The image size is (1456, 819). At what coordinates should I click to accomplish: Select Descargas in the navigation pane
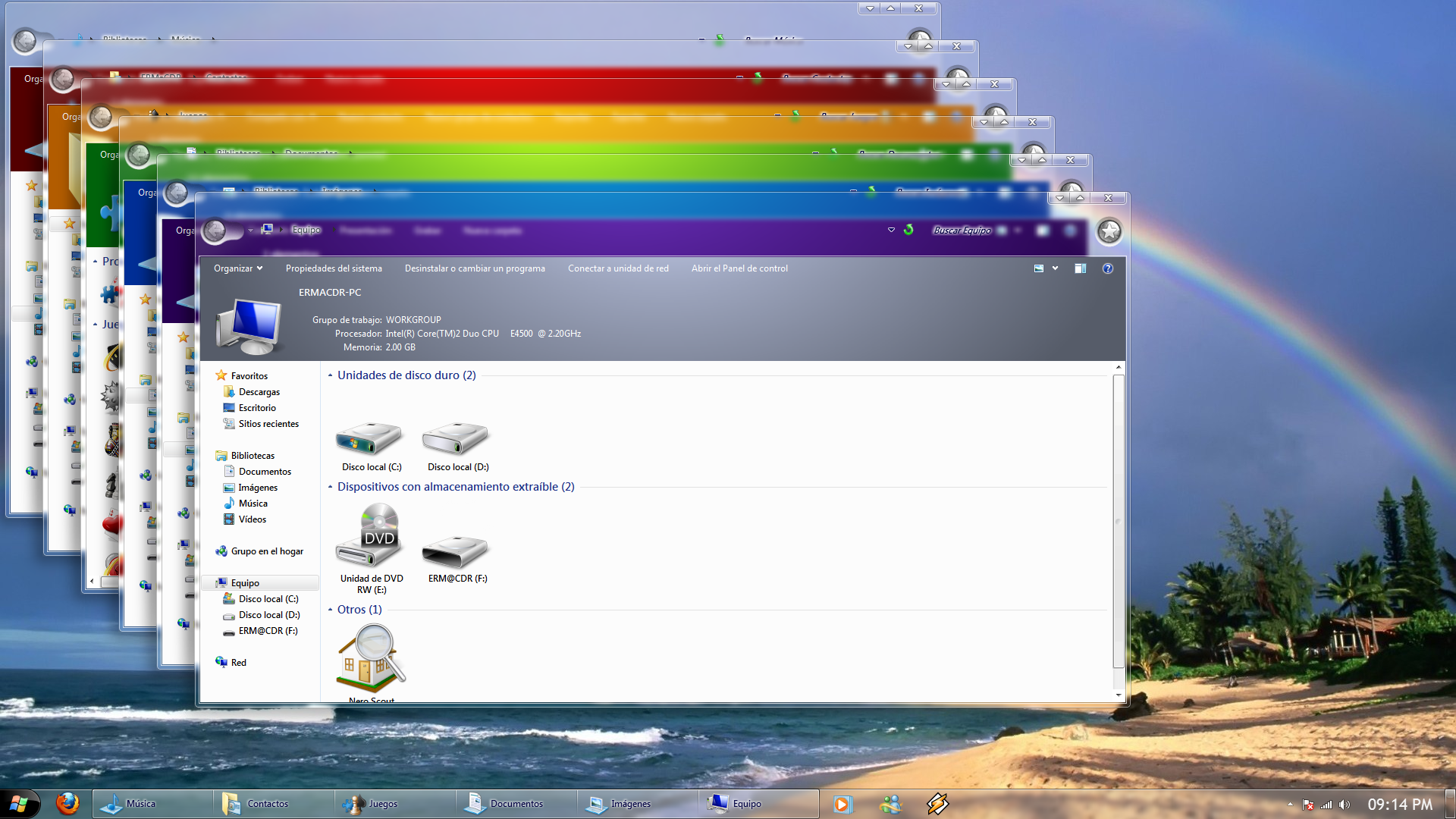[252, 392]
